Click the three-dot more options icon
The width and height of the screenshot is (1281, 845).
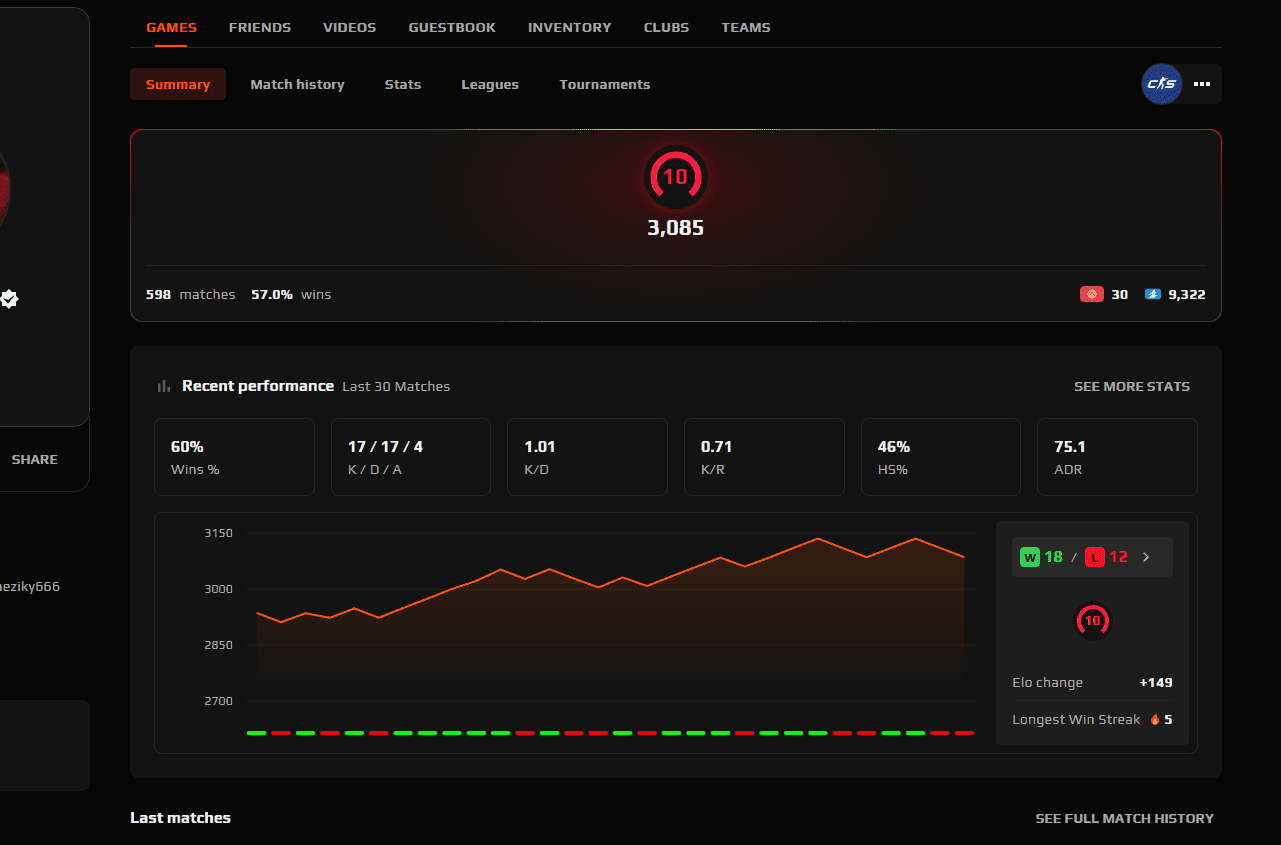click(x=1201, y=84)
